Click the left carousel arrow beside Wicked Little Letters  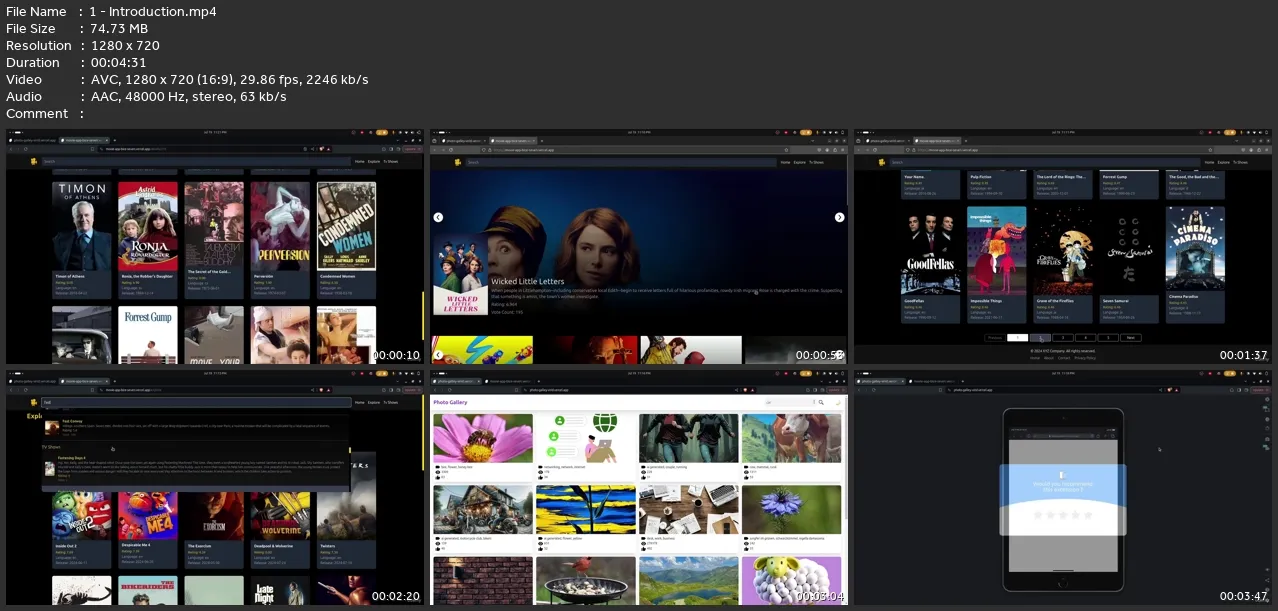(x=438, y=217)
